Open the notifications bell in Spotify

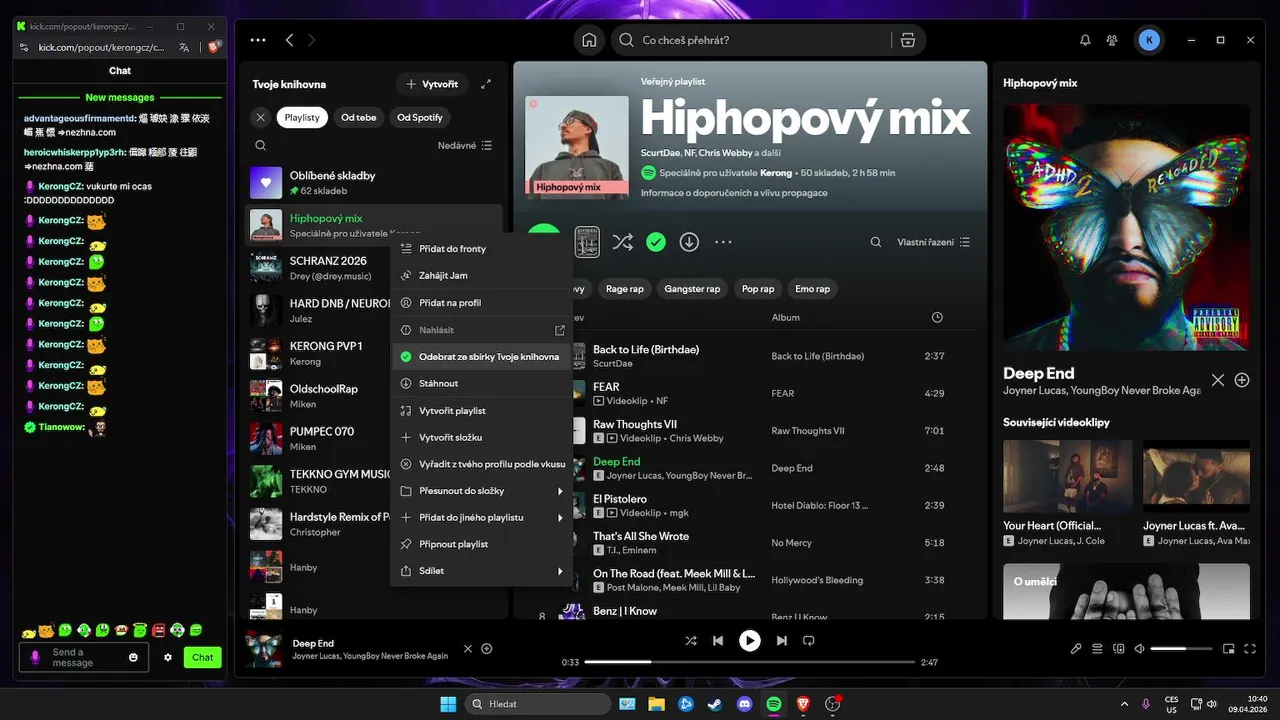[1085, 40]
